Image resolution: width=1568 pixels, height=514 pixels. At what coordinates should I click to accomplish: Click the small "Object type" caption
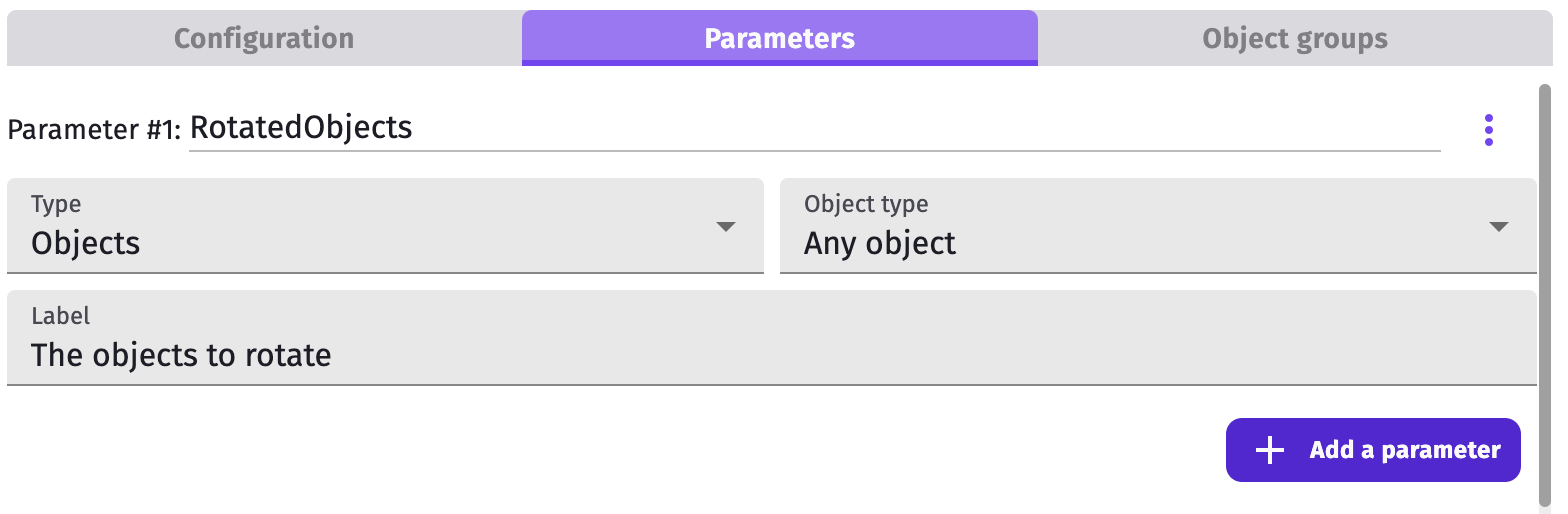(x=866, y=204)
